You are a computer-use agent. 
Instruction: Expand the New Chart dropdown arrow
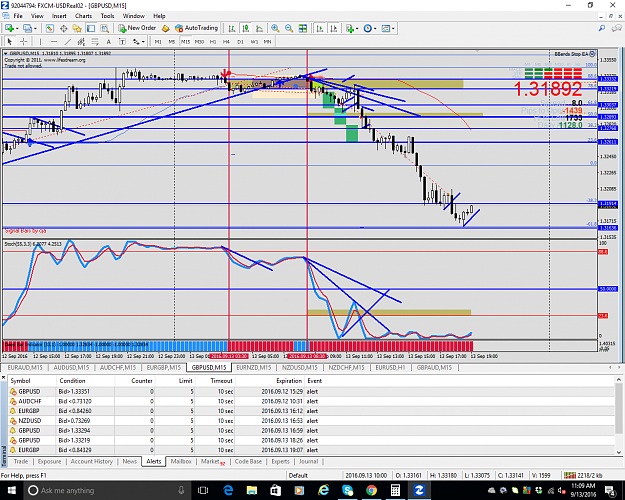[x=17, y=28]
